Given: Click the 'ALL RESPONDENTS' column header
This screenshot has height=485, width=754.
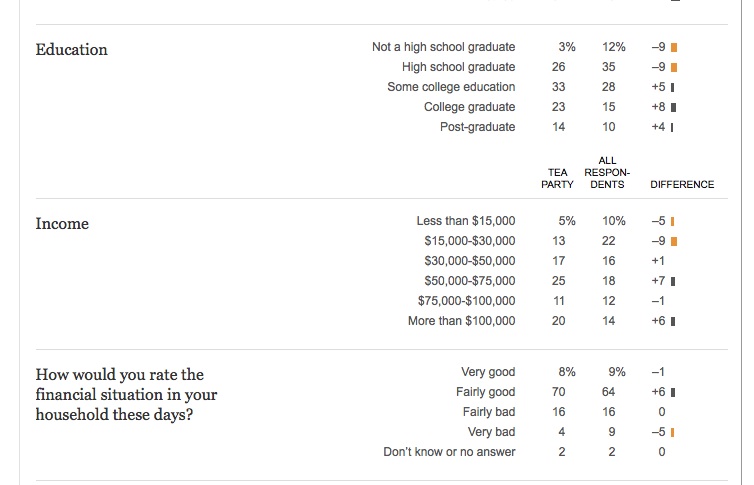Looking at the screenshot, I should (605, 172).
